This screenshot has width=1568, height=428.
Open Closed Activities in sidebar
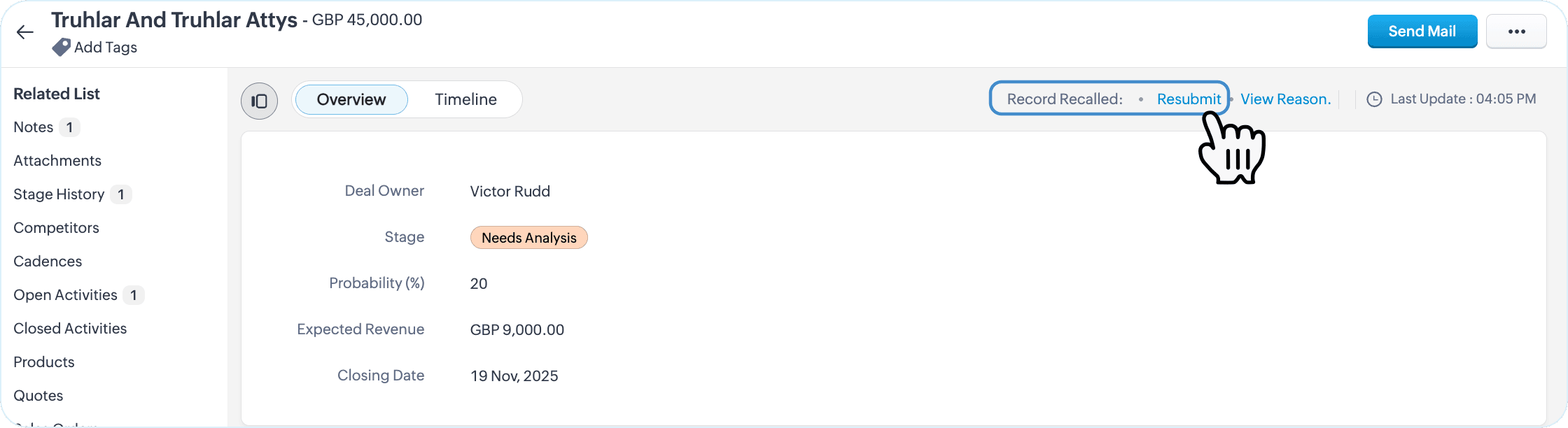[70, 329]
